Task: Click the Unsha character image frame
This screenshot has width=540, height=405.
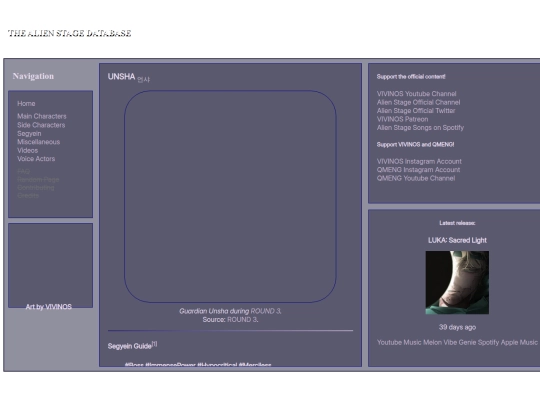Action: [x=230, y=197]
